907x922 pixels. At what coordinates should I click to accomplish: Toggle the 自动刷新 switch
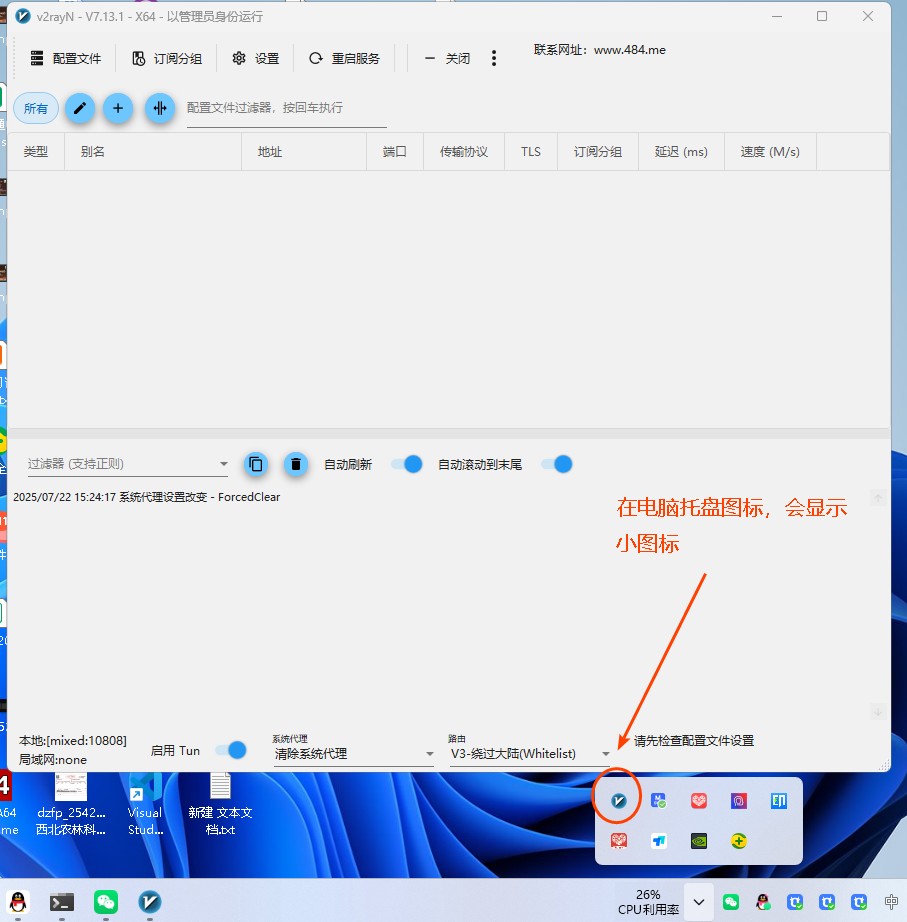[407, 465]
